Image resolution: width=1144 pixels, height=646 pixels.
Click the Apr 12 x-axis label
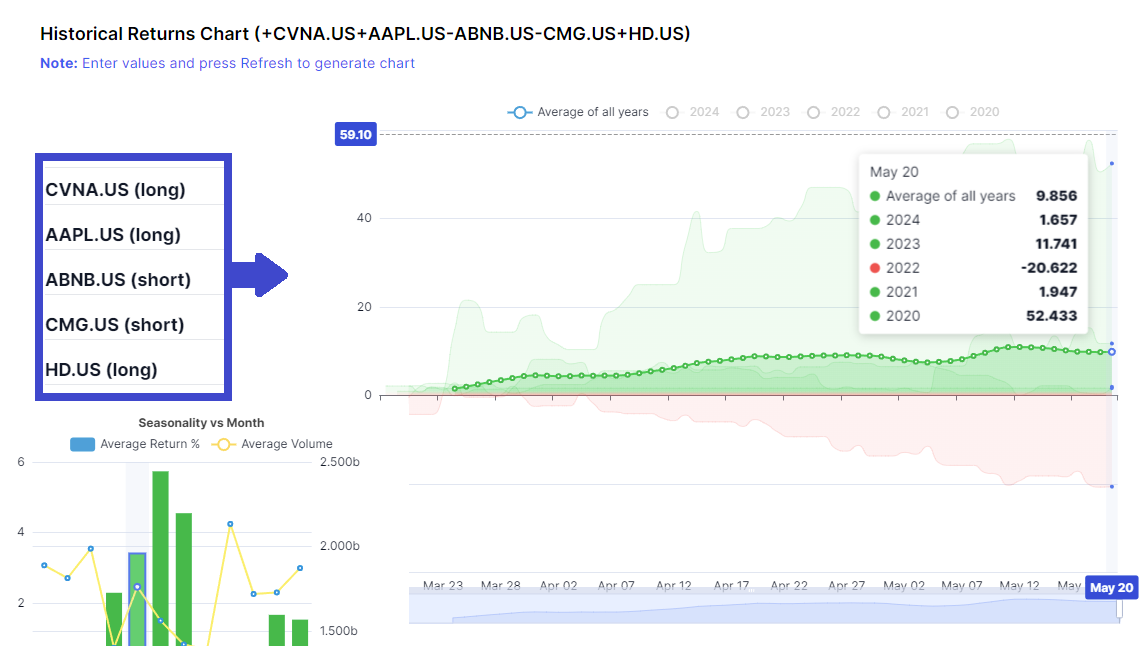[673, 585]
